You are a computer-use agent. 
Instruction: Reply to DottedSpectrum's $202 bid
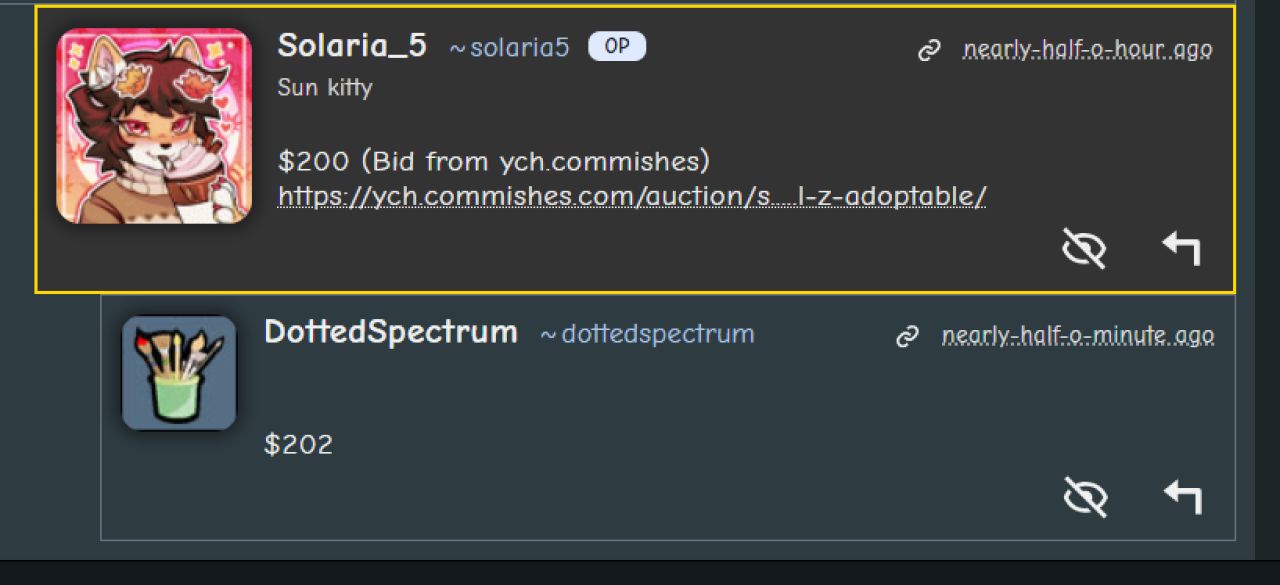pyautogui.click(x=1182, y=496)
